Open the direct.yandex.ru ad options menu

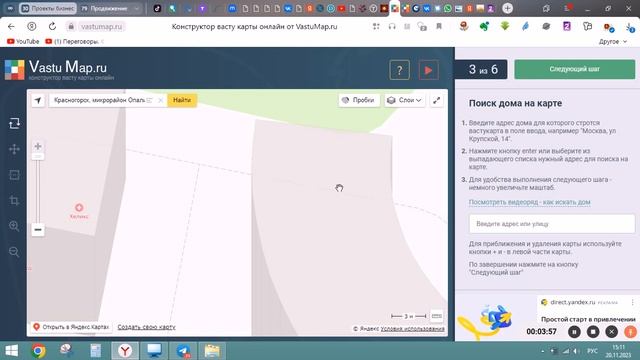632,302
